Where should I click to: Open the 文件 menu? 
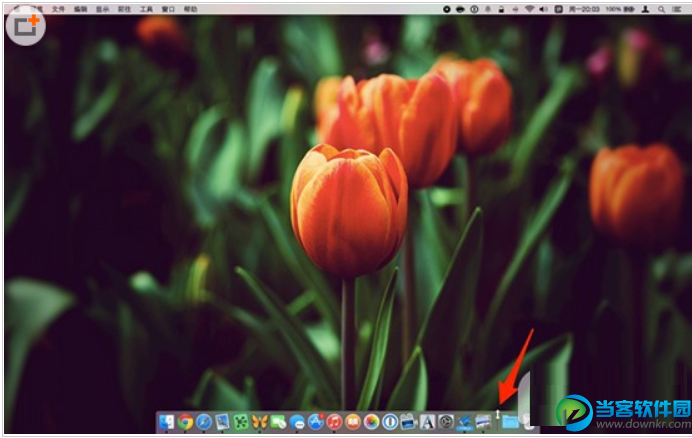click(58, 8)
